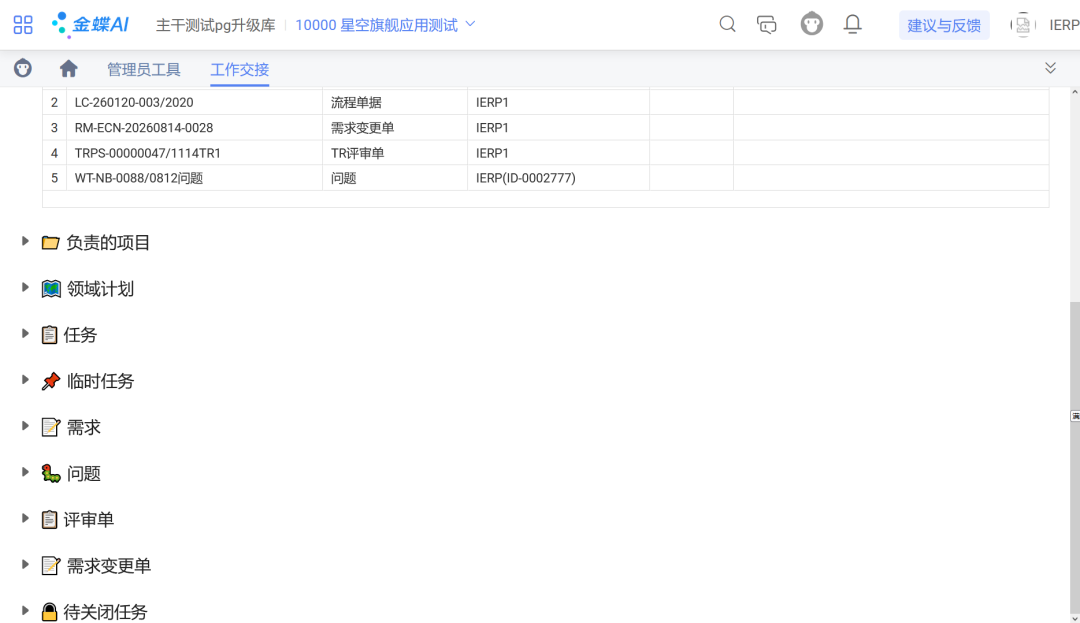
Task: Click the IERP user name
Action: (1064, 25)
